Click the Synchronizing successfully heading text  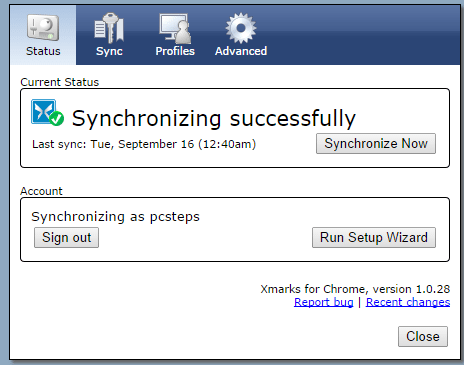click(x=214, y=118)
